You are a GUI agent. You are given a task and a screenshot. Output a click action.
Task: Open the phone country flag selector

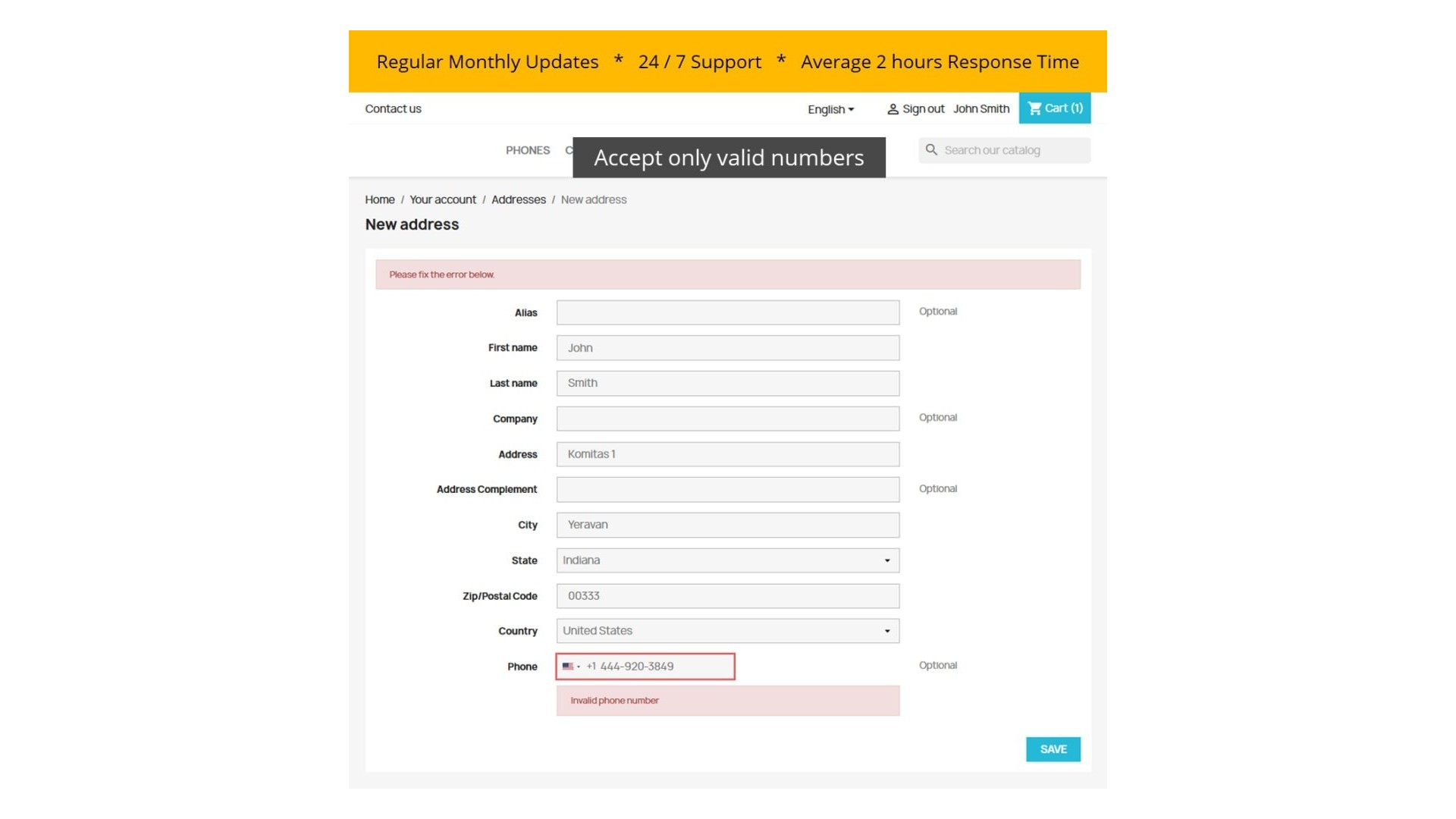pyautogui.click(x=570, y=667)
